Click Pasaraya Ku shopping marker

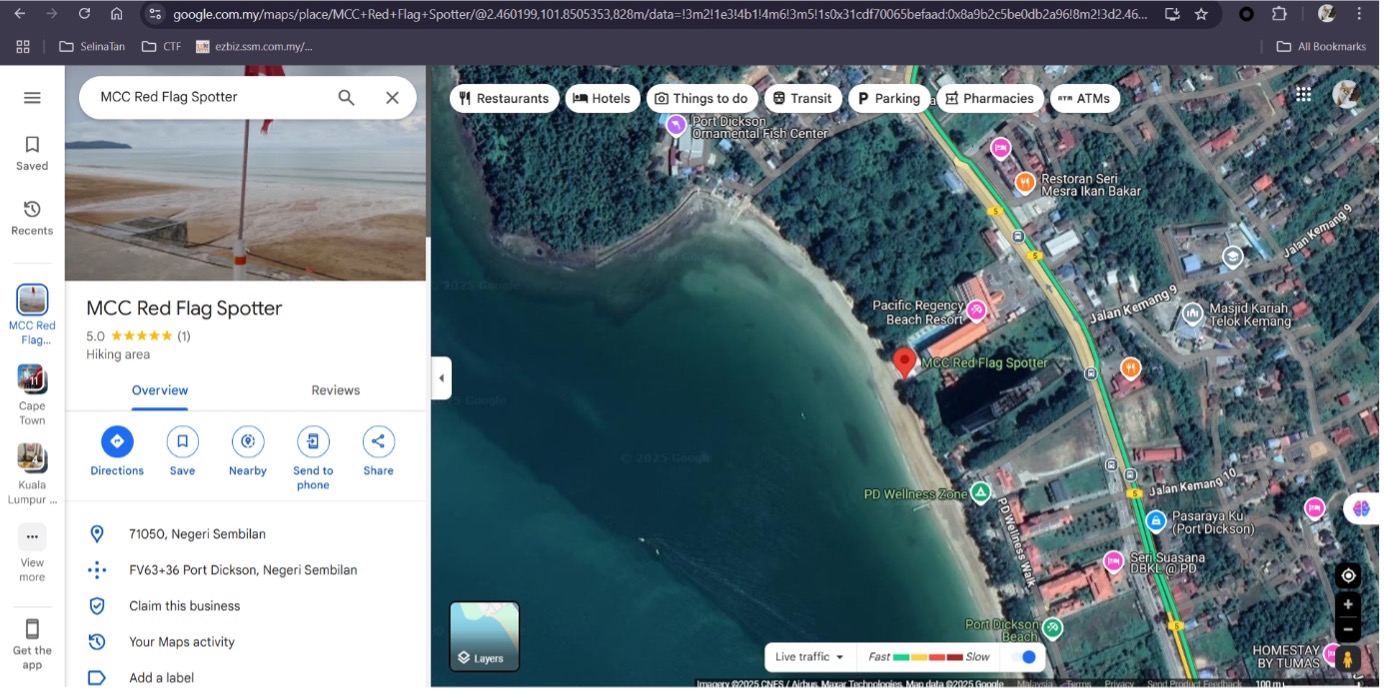pos(1156,521)
